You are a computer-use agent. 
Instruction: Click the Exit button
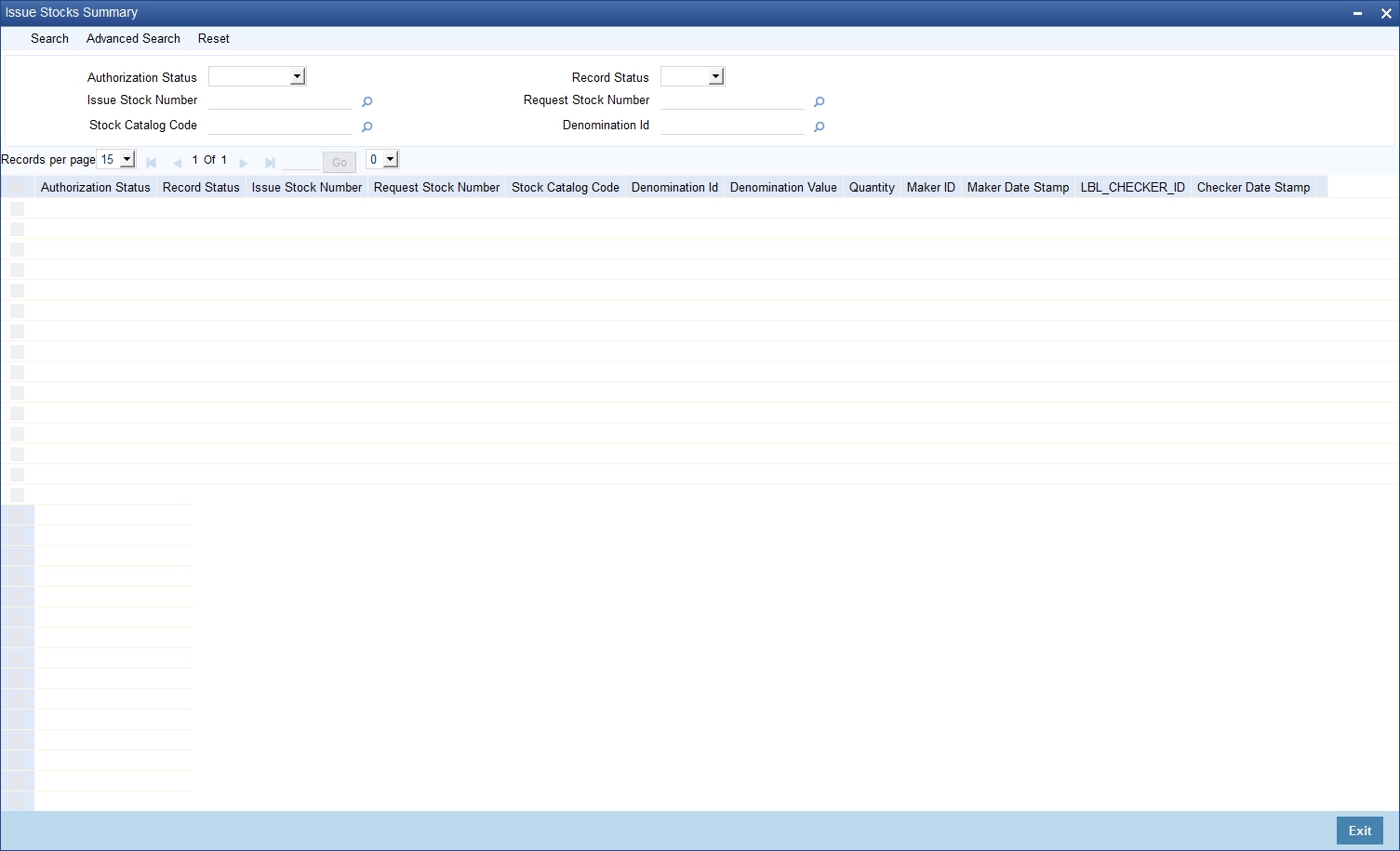coord(1360,831)
